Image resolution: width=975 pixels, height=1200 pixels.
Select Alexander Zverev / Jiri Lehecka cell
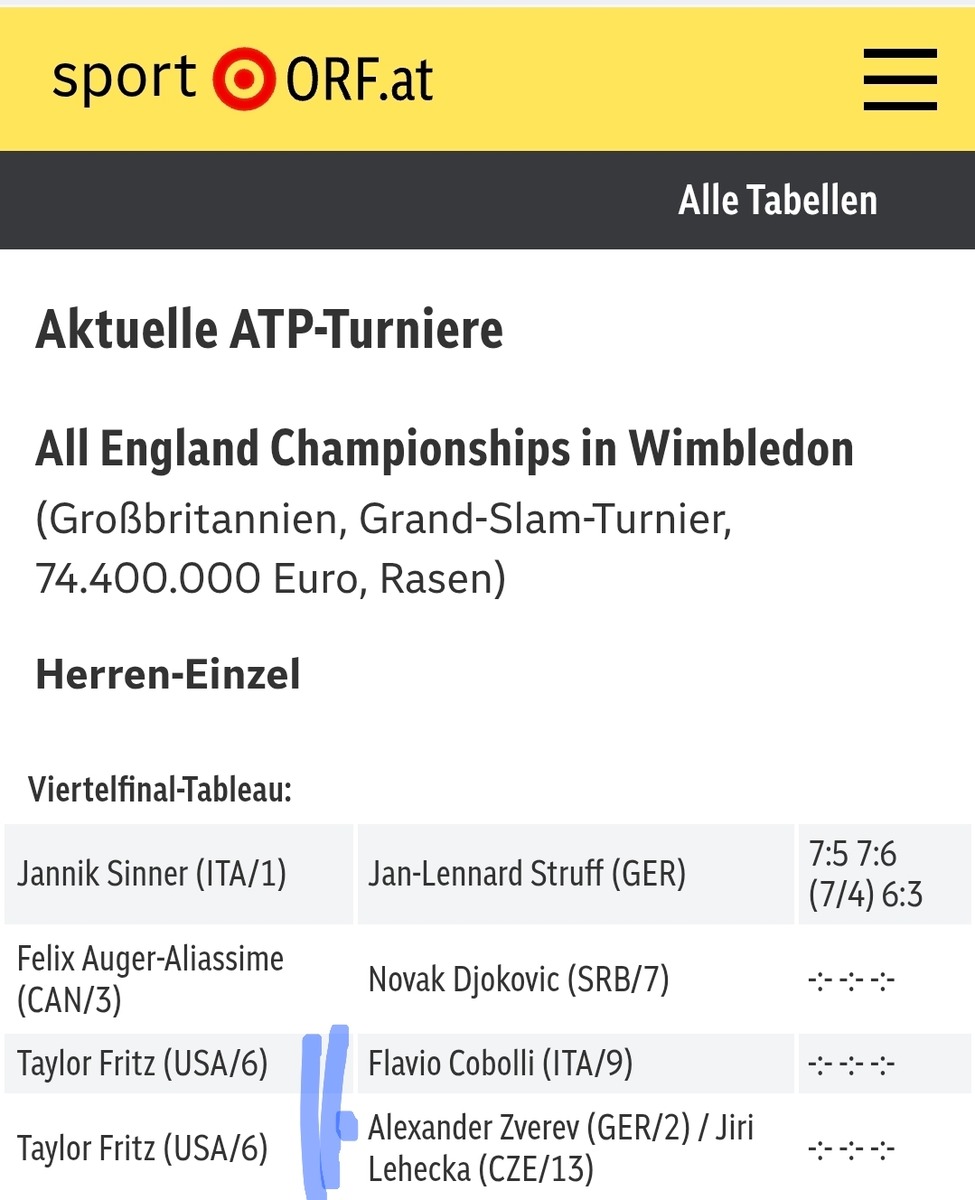click(x=575, y=1148)
